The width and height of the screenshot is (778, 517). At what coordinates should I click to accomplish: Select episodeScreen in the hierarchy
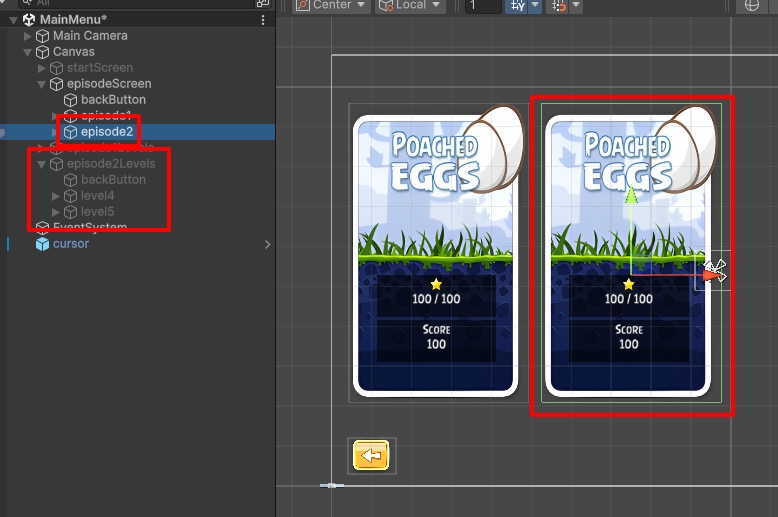109,83
